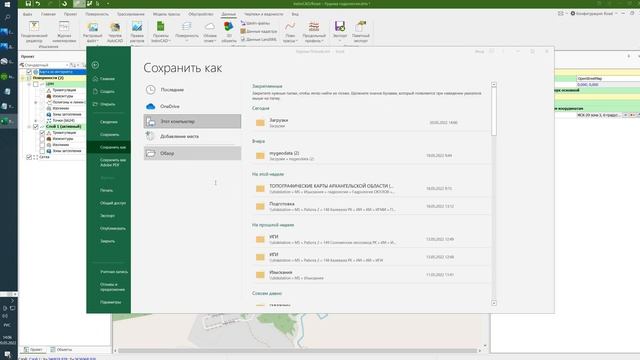Select Создать in backstage menu
This screenshot has width=640, height=360.
109,91
